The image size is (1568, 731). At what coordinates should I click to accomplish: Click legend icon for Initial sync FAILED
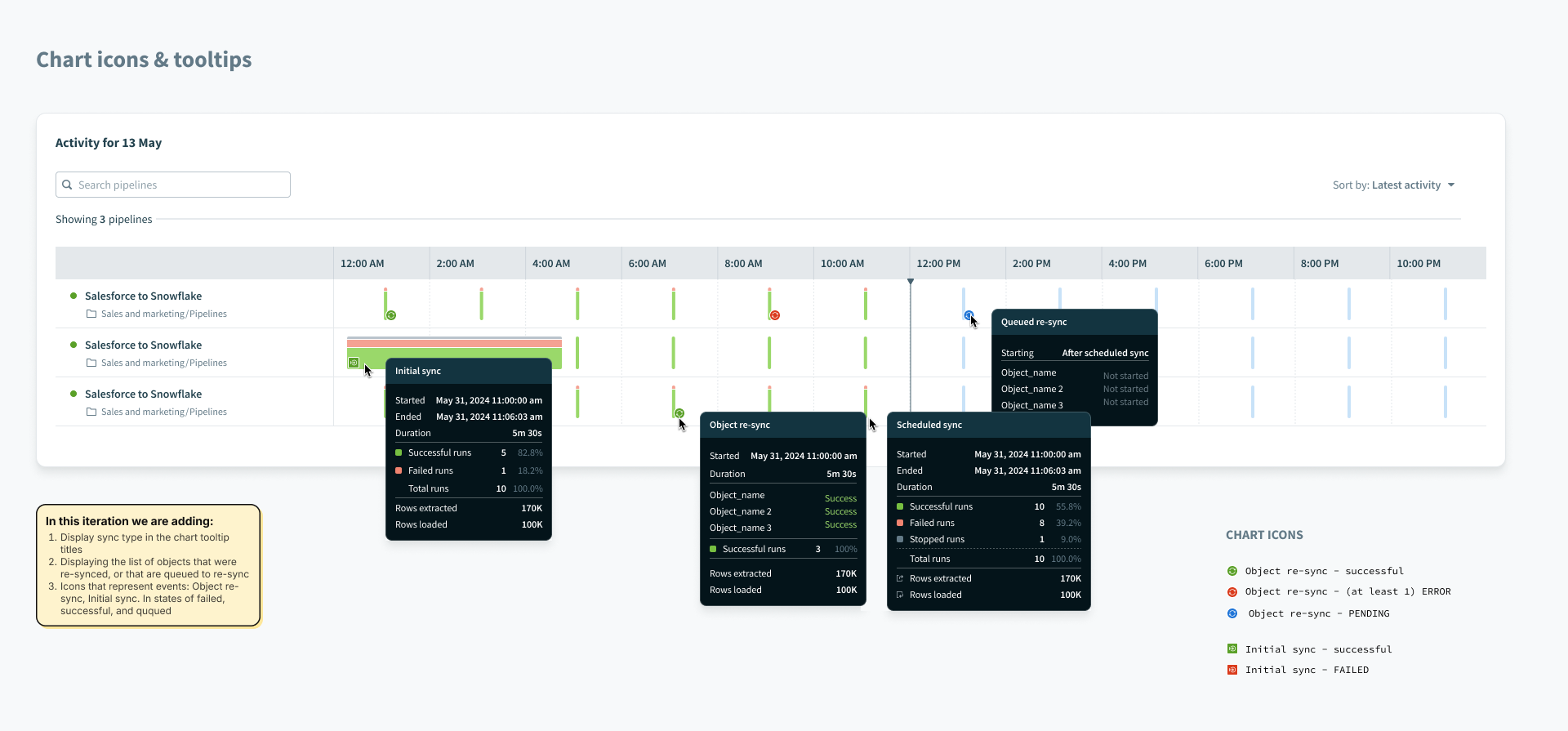(x=1232, y=670)
